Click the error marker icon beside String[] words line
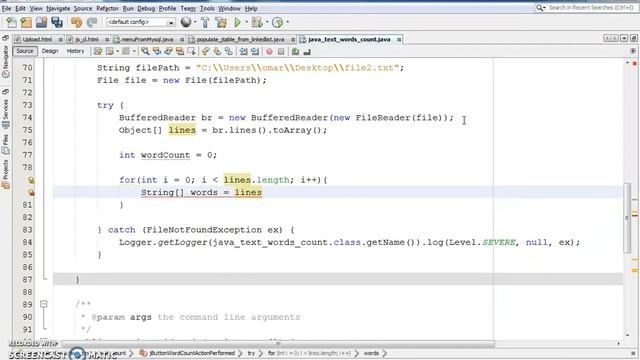Screen dimensions: 640x360 pyautogui.click(x=31, y=192)
